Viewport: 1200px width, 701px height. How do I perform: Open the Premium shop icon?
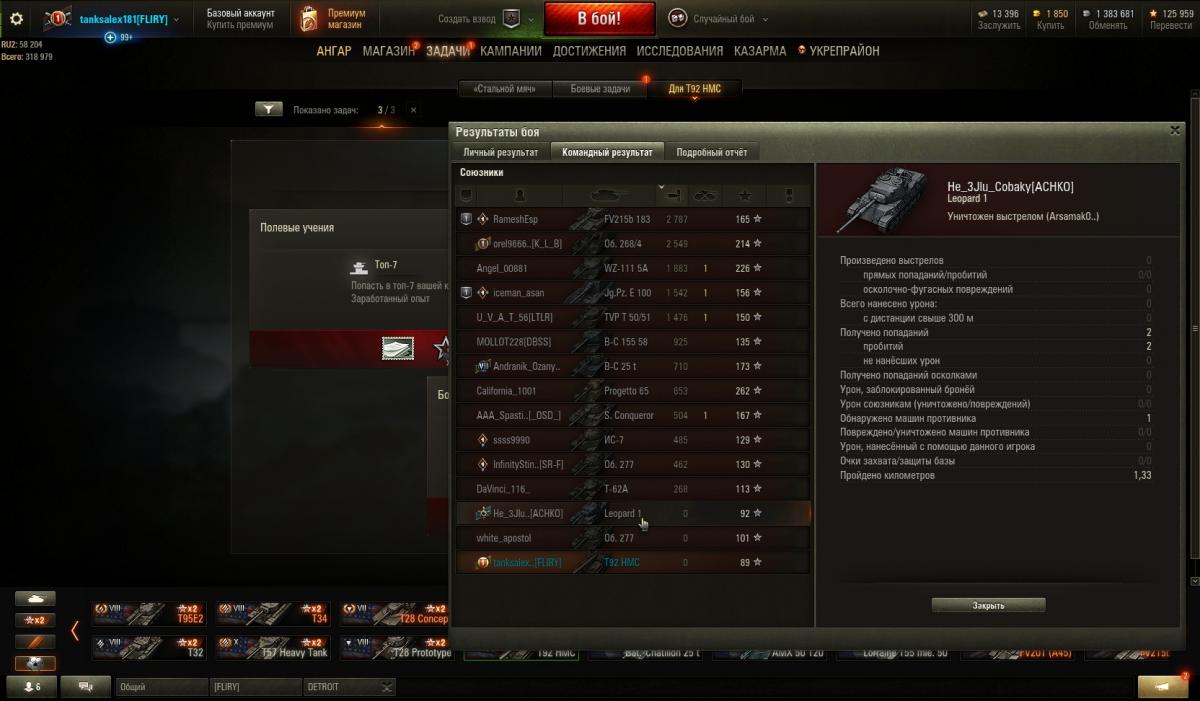click(310, 19)
